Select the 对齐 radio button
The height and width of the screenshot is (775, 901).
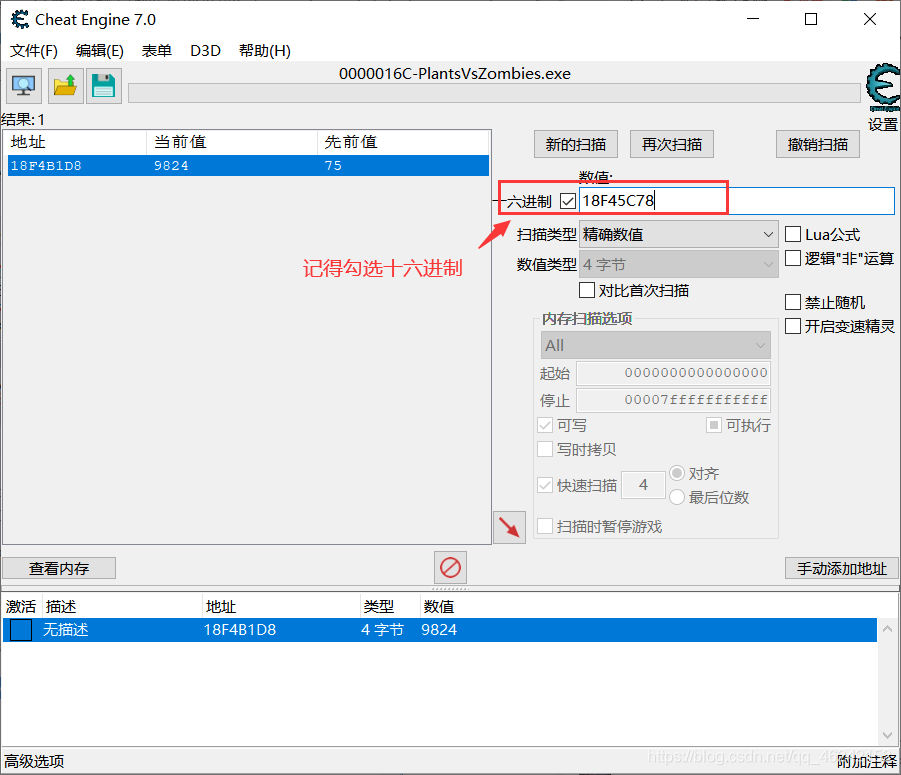(677, 473)
